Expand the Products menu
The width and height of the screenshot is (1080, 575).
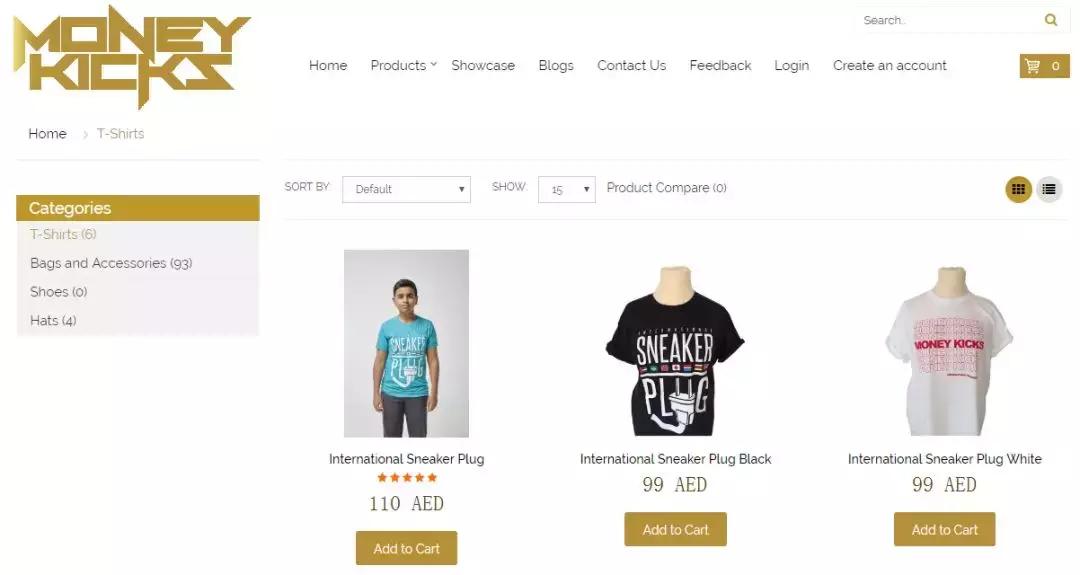coord(403,66)
